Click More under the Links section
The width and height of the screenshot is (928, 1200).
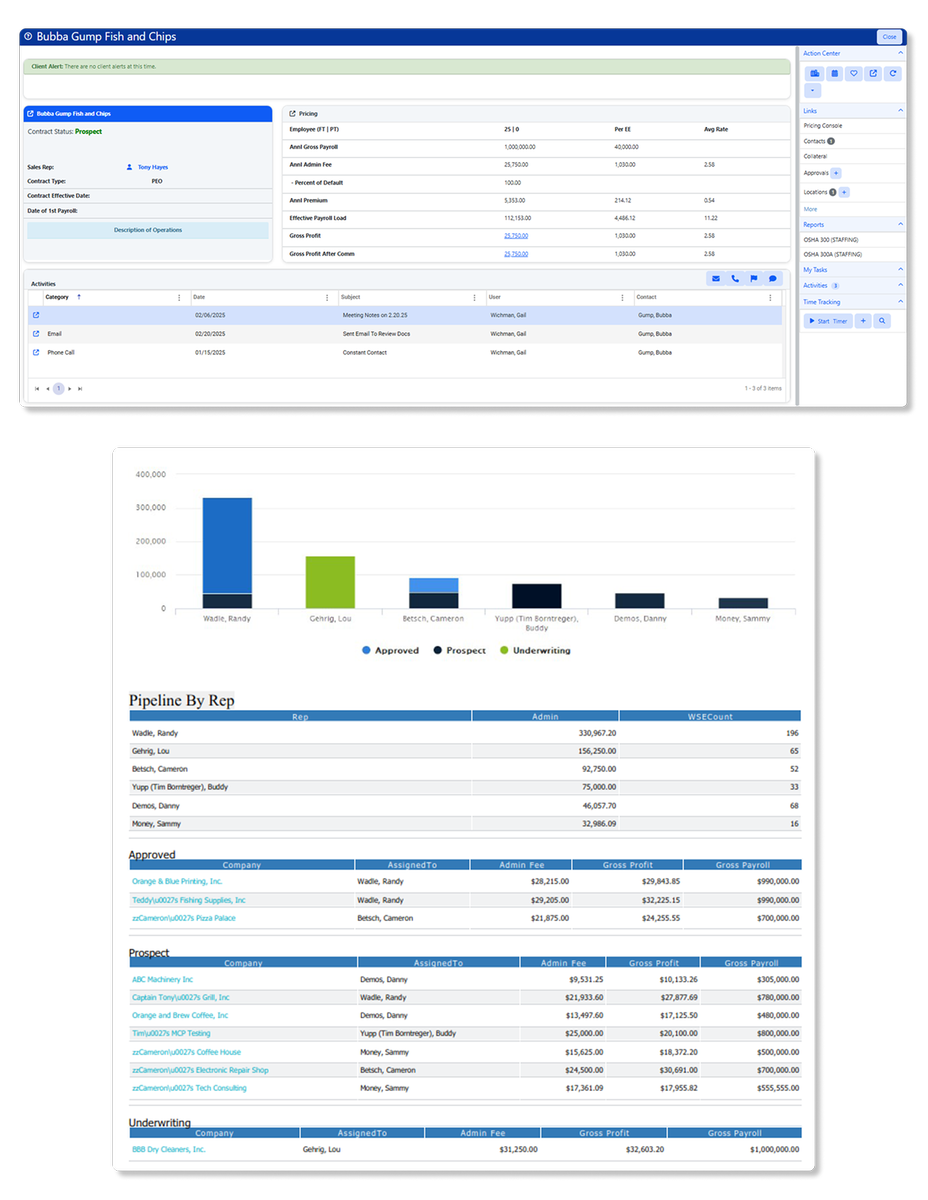tap(811, 209)
